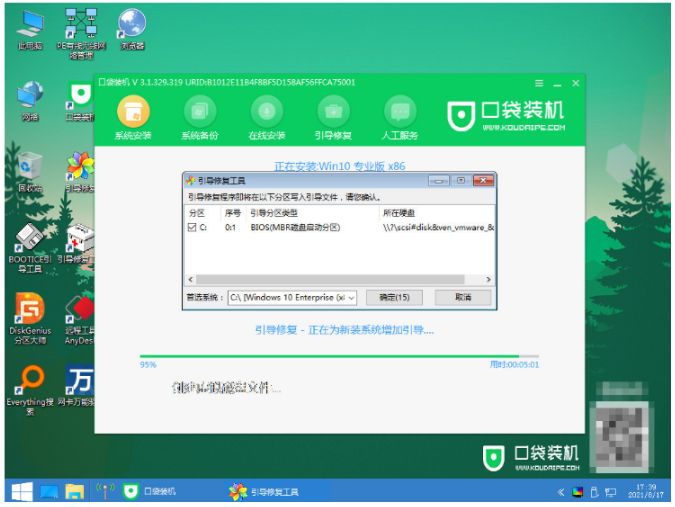
Task: Click the installation progress bar
Action: (x=338, y=355)
